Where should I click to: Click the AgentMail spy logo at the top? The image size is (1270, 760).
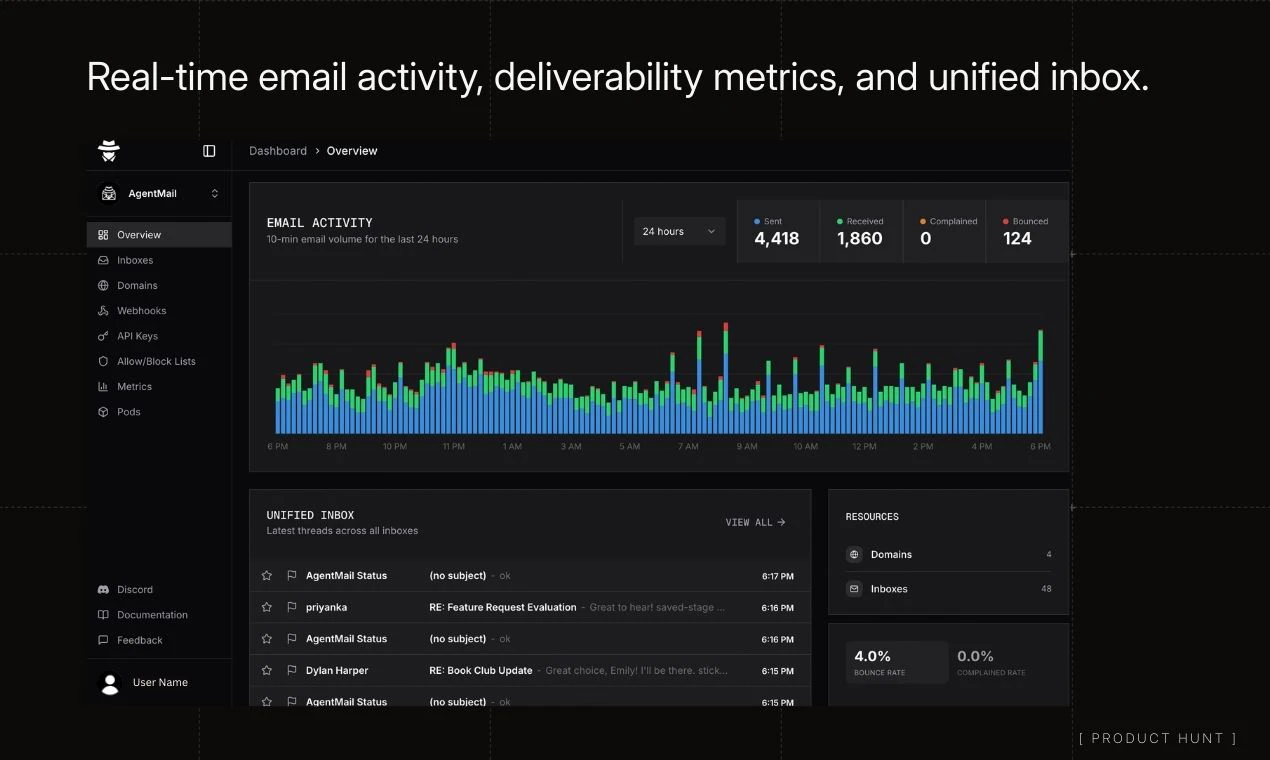pyautogui.click(x=108, y=150)
